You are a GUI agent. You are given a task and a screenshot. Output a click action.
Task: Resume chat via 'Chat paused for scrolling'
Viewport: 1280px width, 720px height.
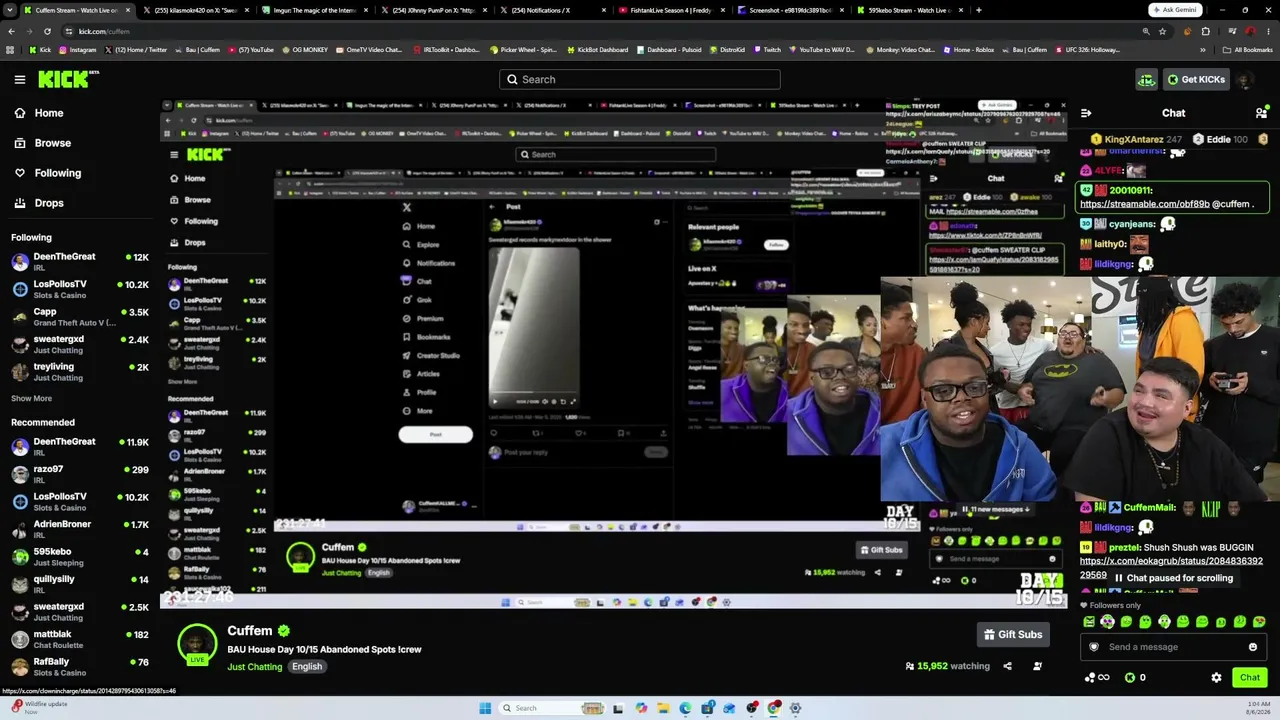(1173, 578)
